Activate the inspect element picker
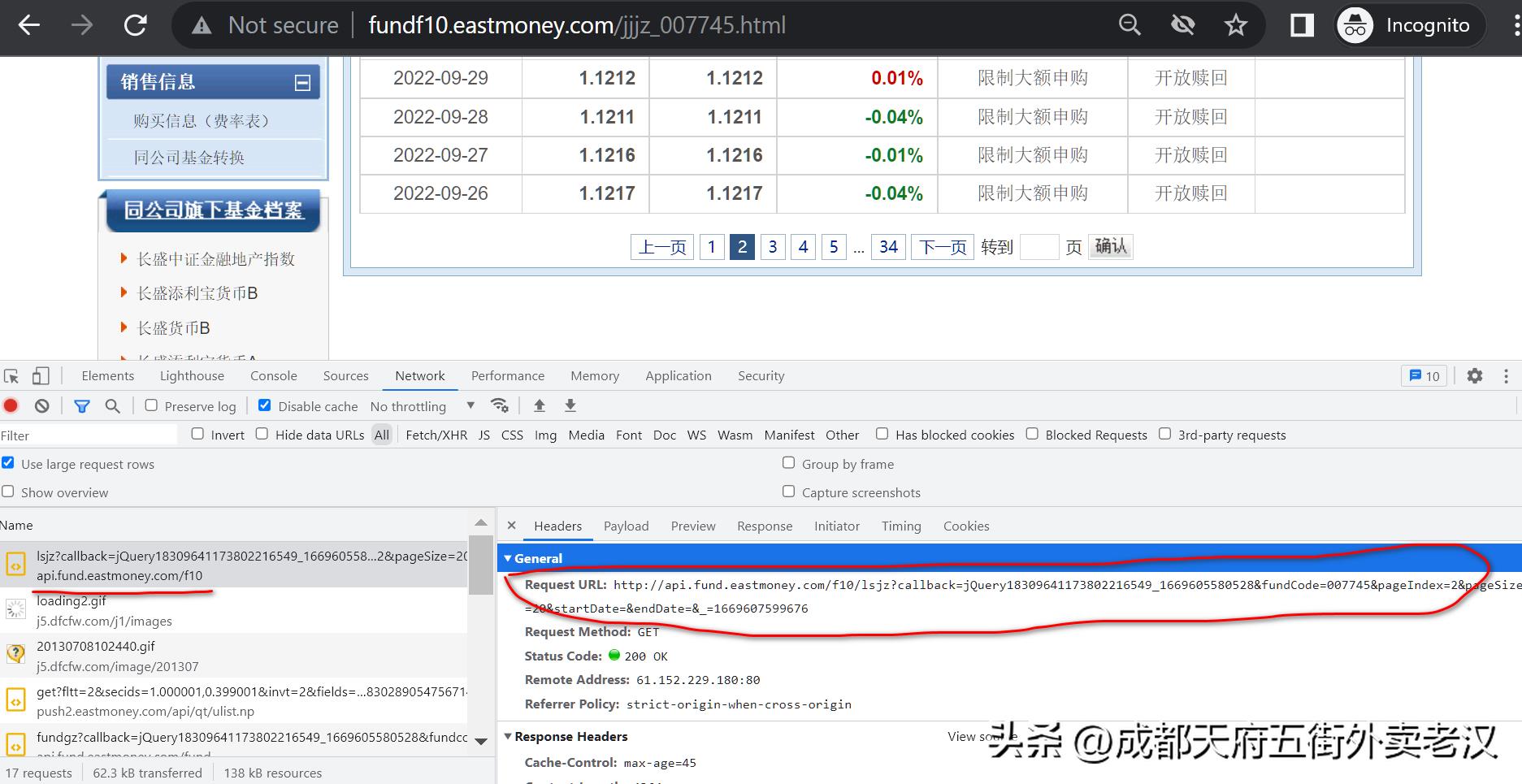This screenshot has height=784, width=1522. tap(11, 376)
